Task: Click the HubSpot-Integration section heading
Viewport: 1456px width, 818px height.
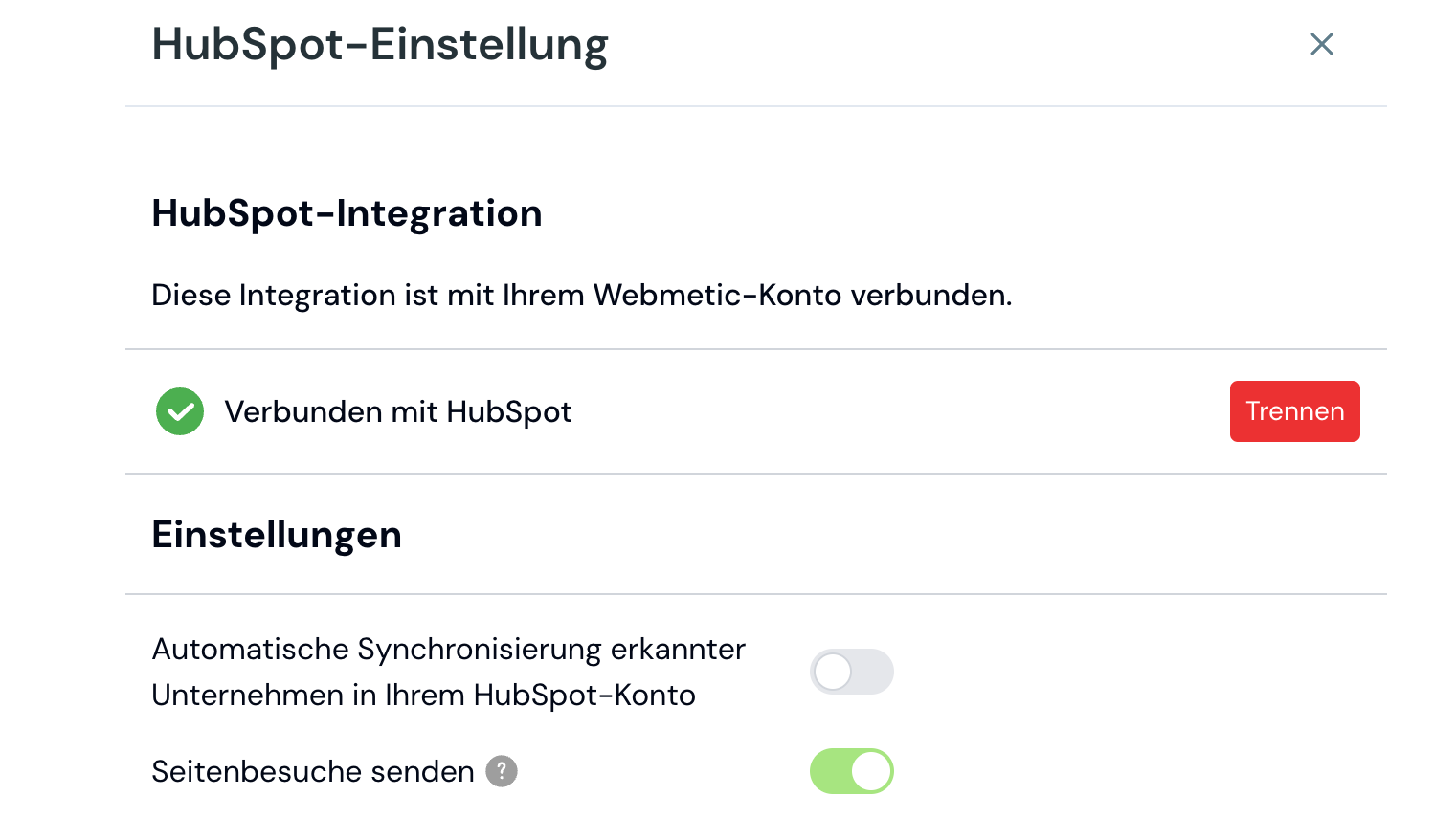Action: pos(347,212)
